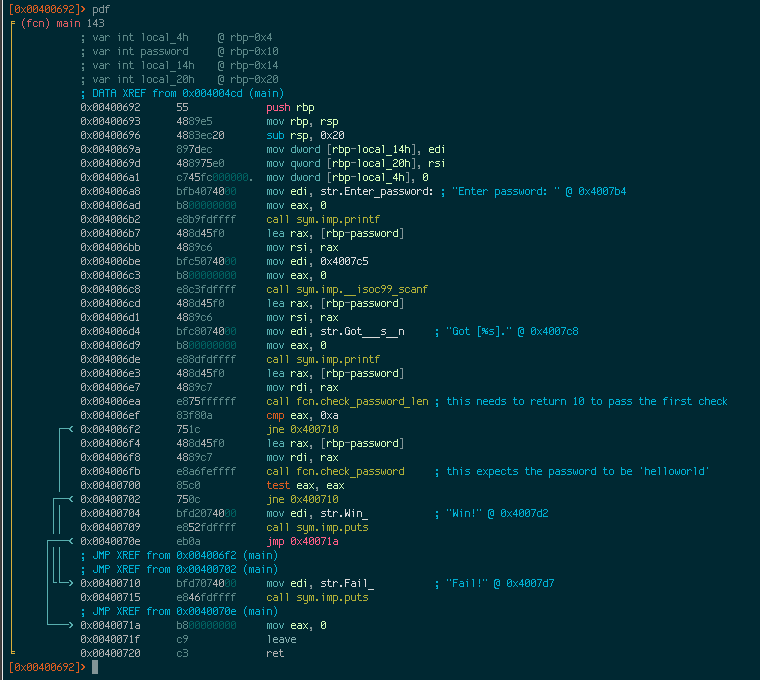Click the 'ret' instruction

(x=275, y=654)
